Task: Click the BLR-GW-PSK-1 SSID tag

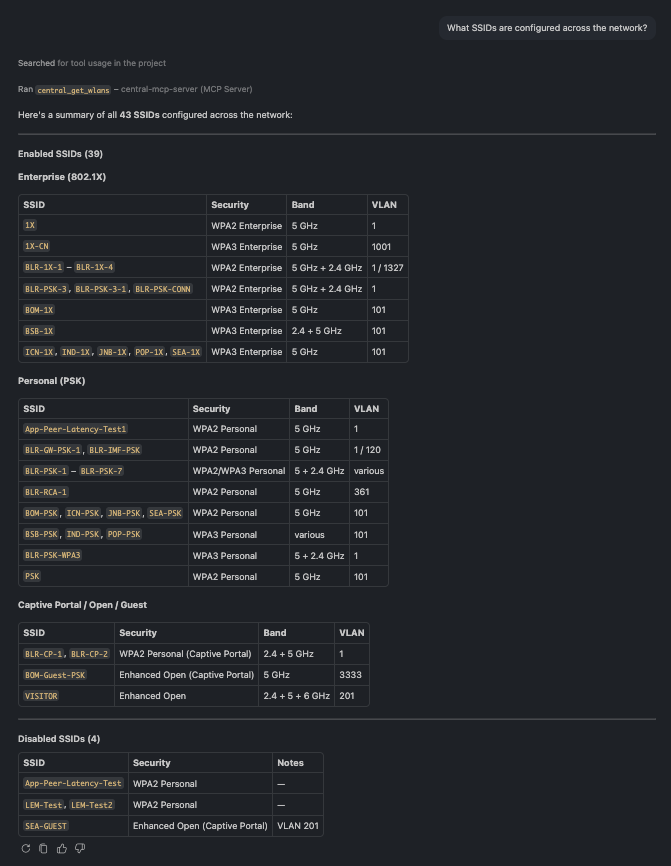Action: (x=53, y=450)
